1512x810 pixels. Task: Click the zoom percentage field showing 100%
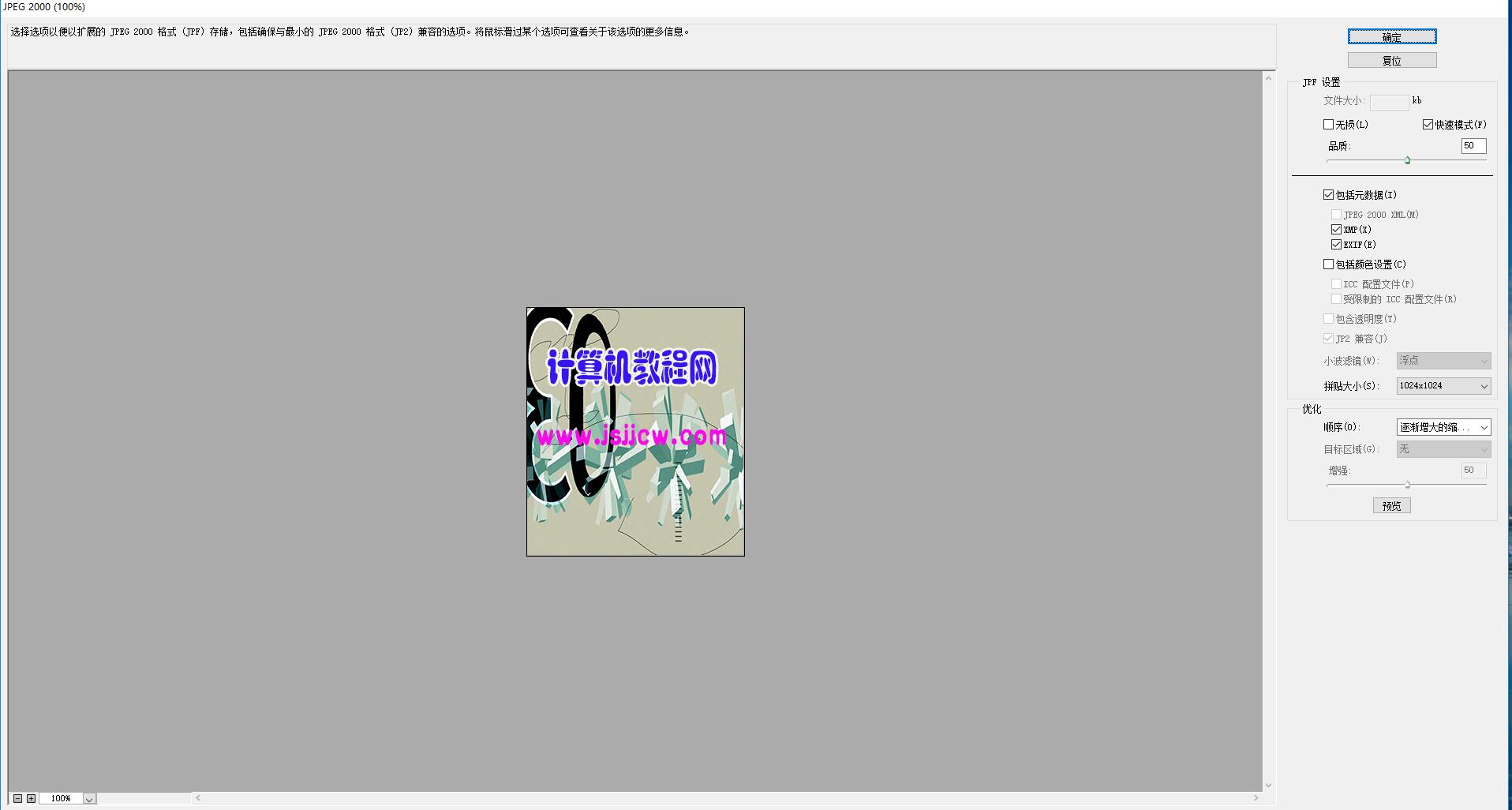(x=61, y=799)
